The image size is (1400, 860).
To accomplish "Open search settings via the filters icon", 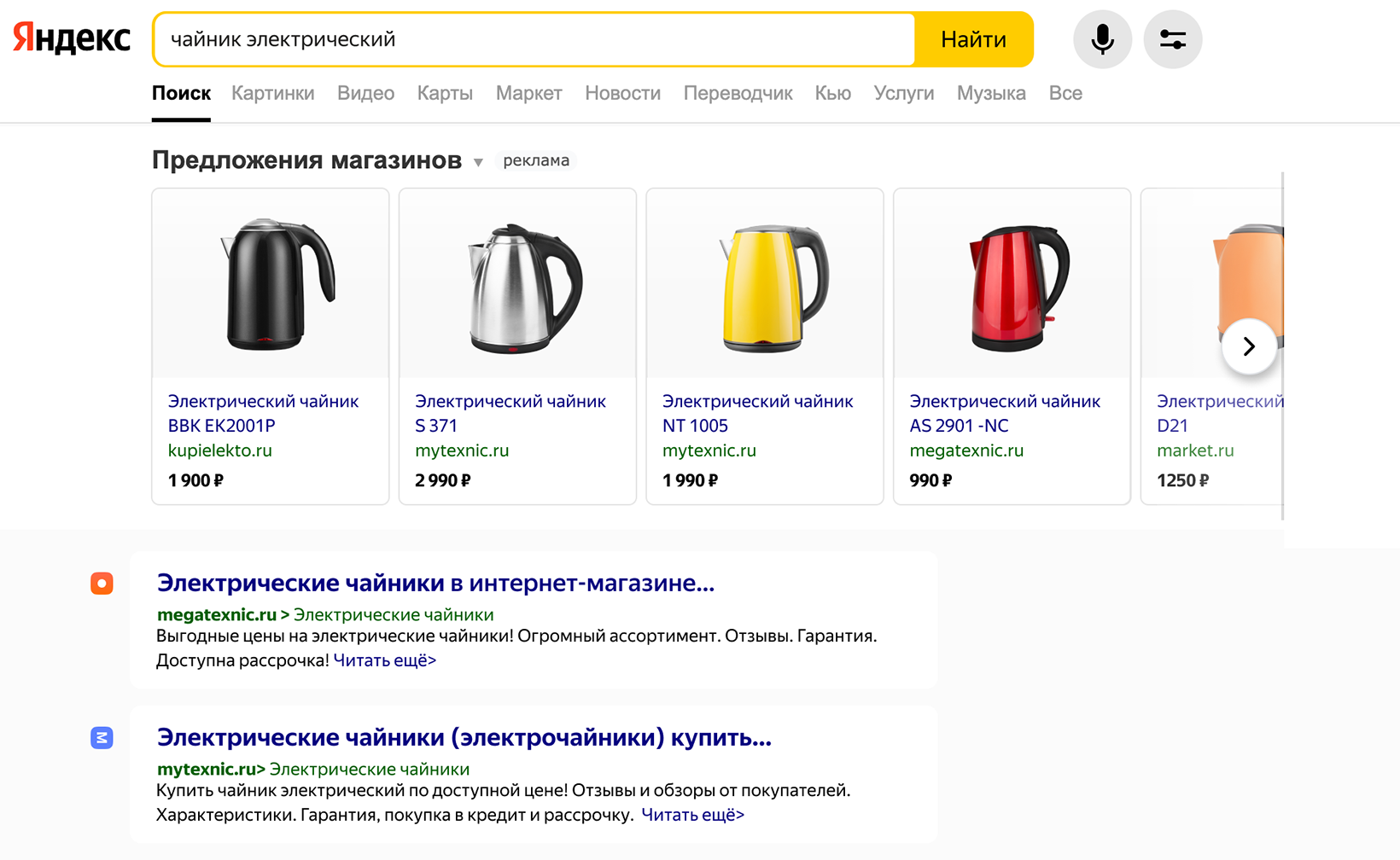I will click(x=1172, y=38).
